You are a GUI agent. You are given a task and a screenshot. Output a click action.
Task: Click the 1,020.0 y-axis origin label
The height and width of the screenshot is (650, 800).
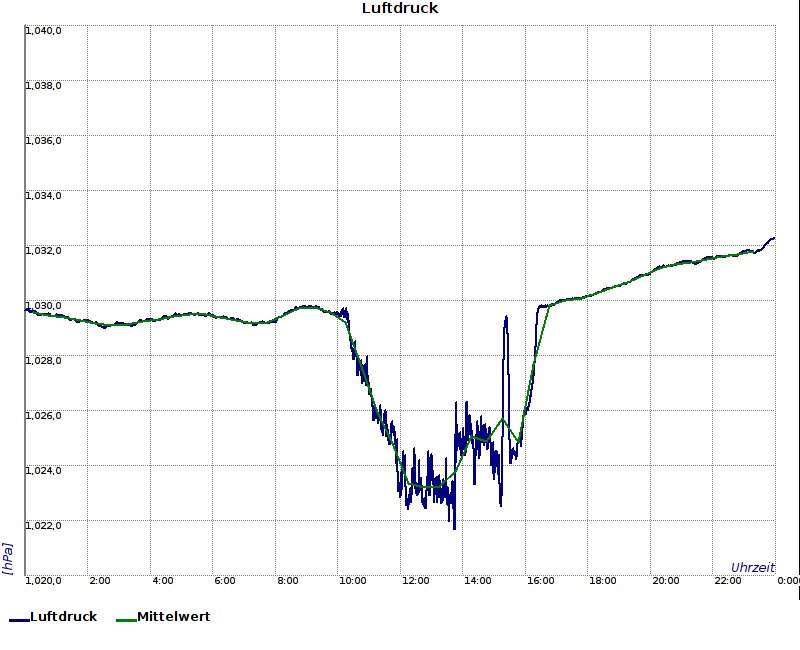tap(44, 581)
